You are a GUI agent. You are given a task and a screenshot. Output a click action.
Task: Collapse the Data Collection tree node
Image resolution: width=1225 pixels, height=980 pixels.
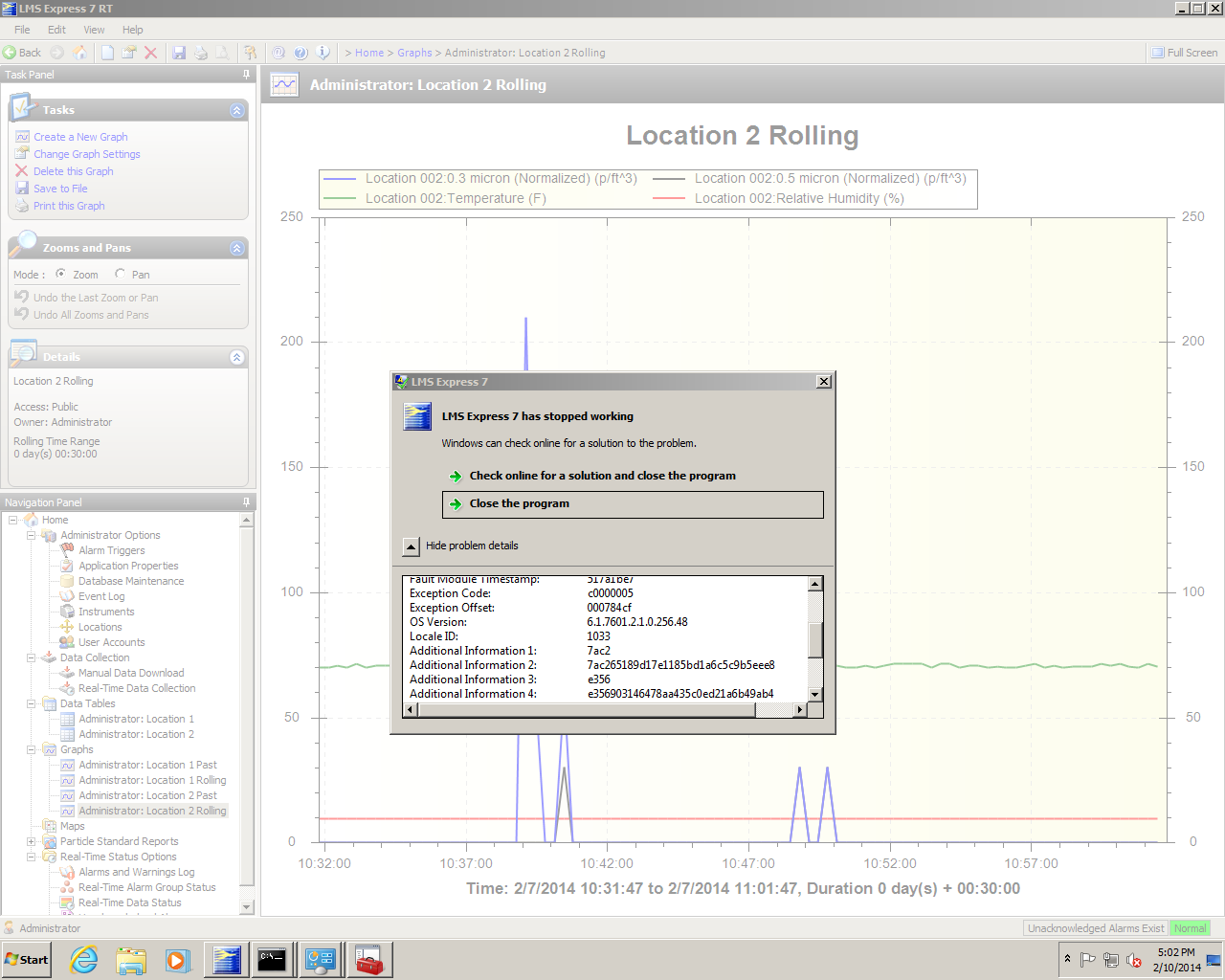(32, 657)
